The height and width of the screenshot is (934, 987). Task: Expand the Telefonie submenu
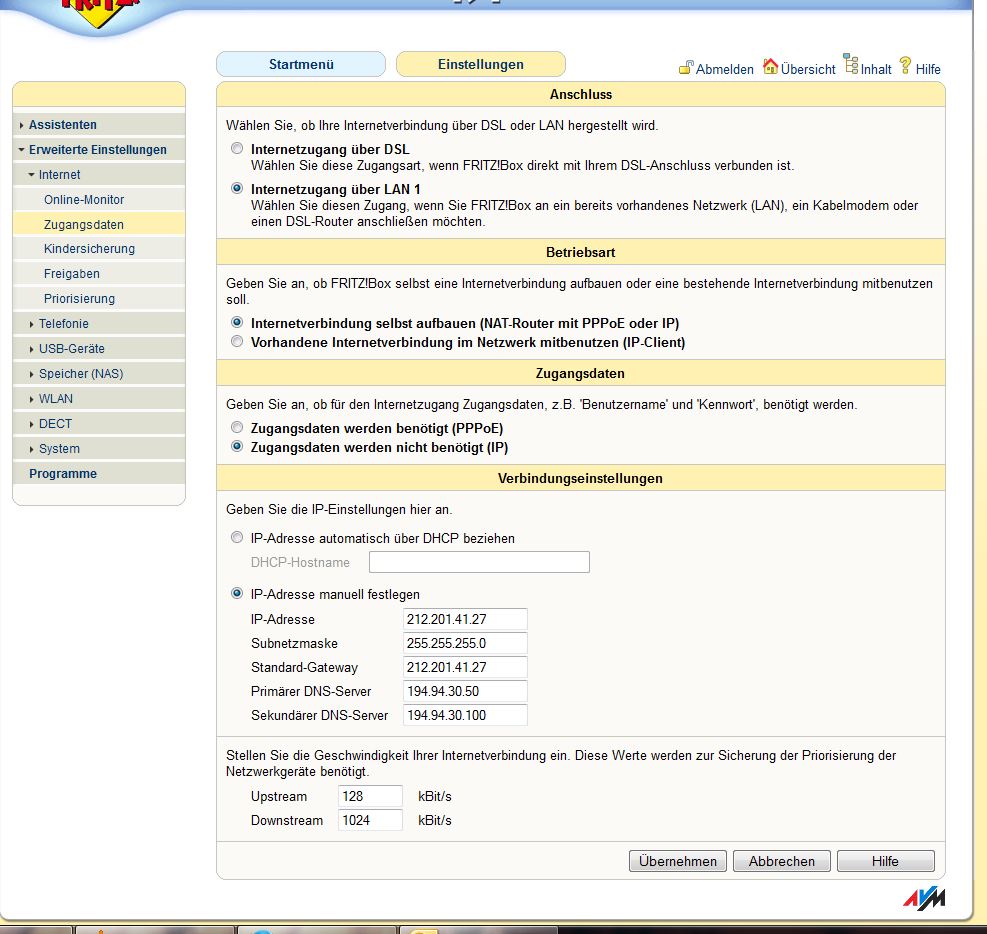click(x=99, y=324)
